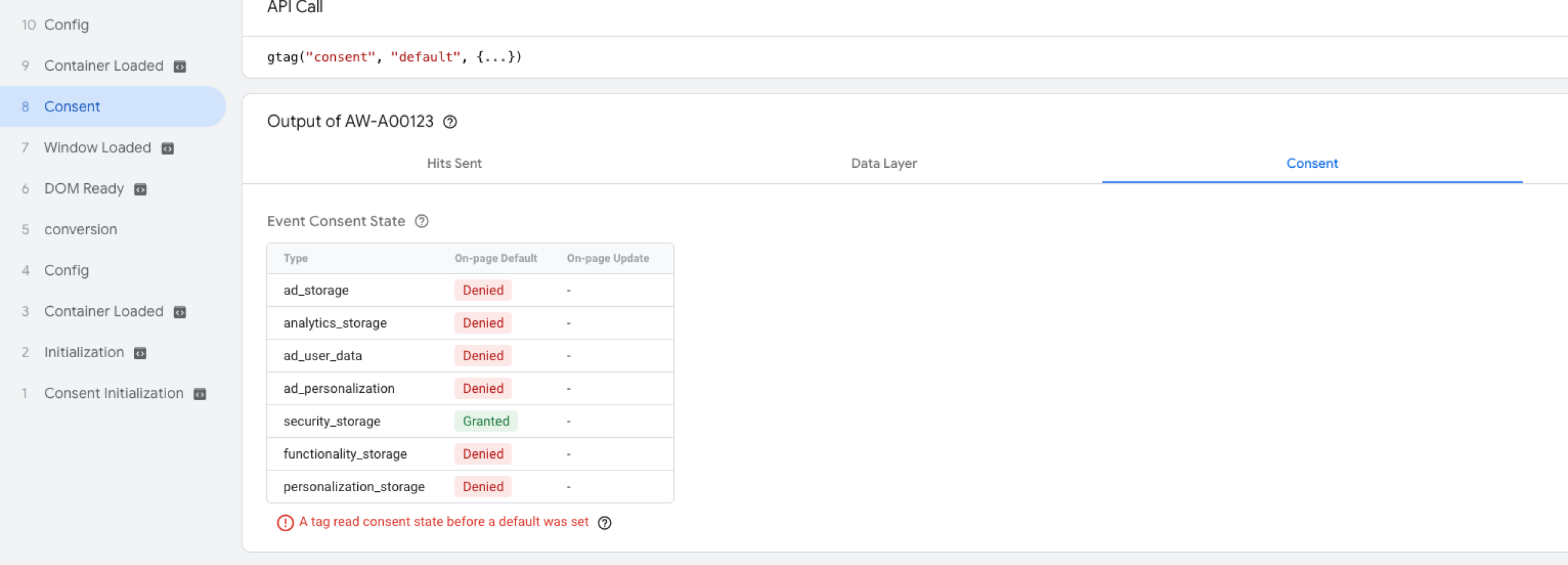This screenshot has width=1568, height=565.
Task: Click code icon on event 3 Container Loaded
Action: coord(180,312)
